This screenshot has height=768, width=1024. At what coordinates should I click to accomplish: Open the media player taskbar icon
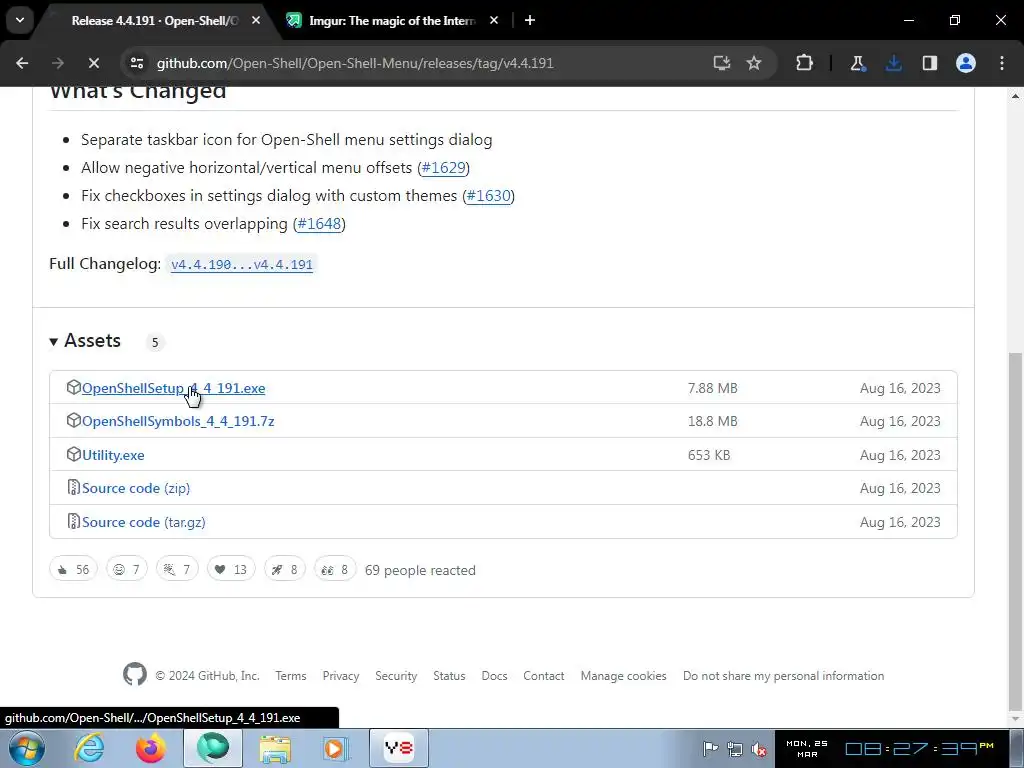click(337, 748)
